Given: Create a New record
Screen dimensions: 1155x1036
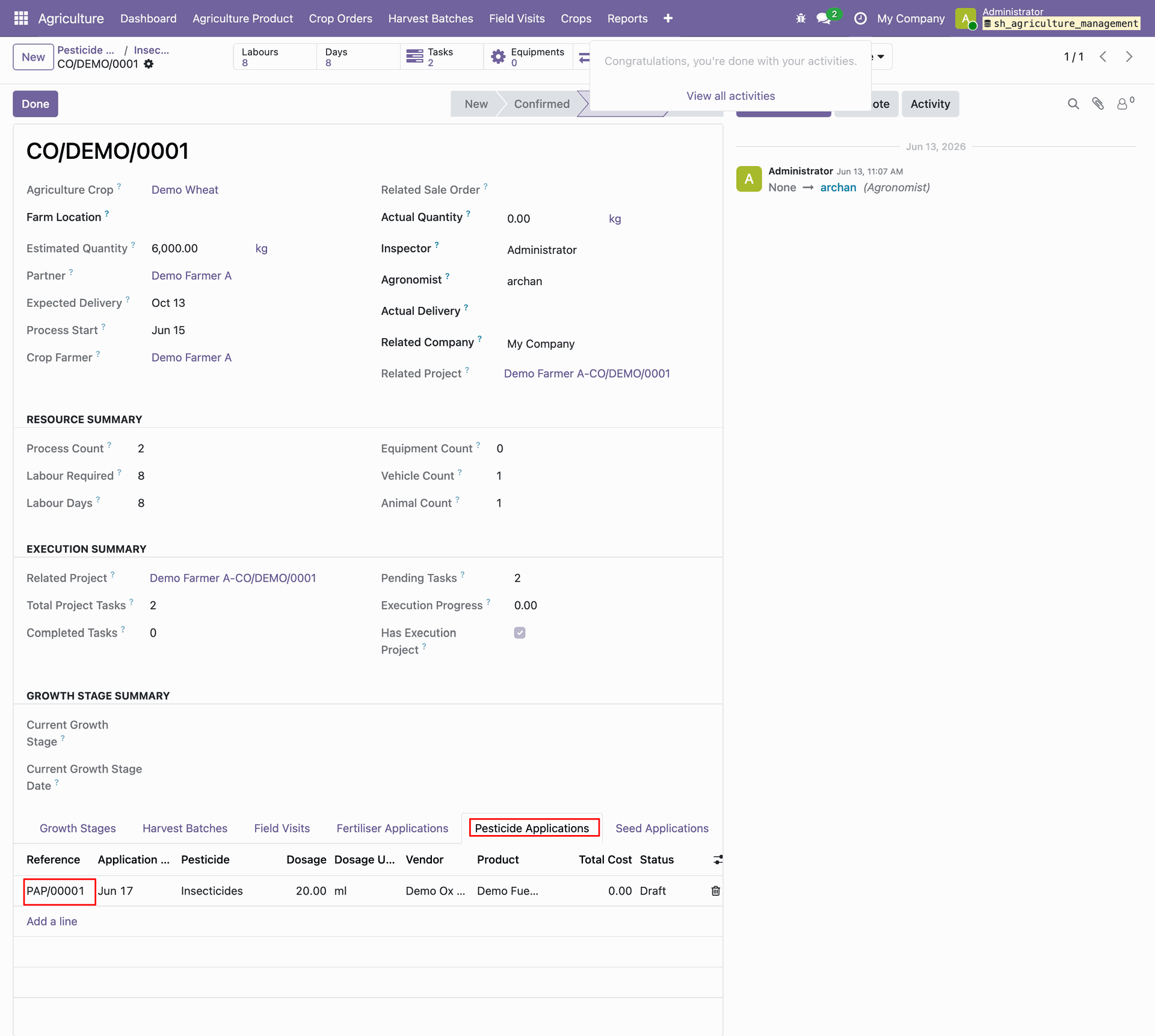Looking at the screenshot, I should point(33,57).
